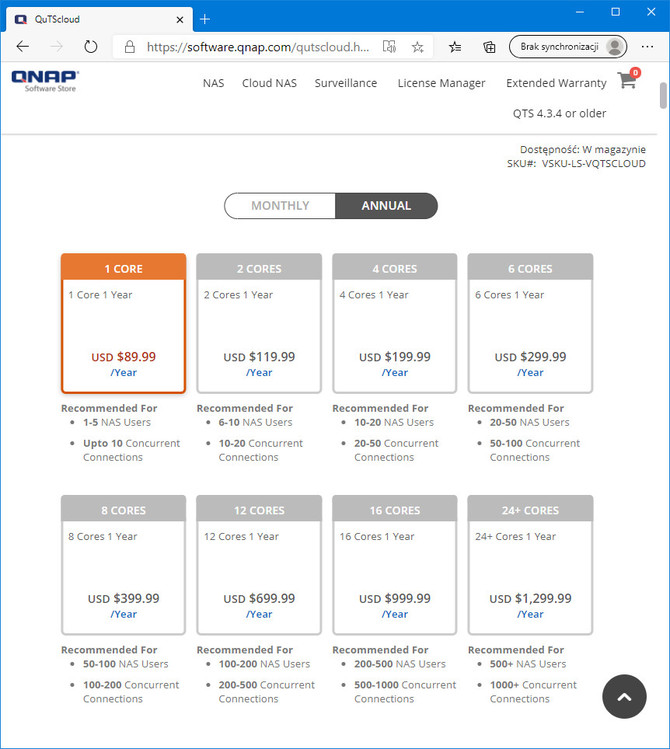Add page to favorites with star icon
This screenshot has width=670, height=749.
coord(418,47)
